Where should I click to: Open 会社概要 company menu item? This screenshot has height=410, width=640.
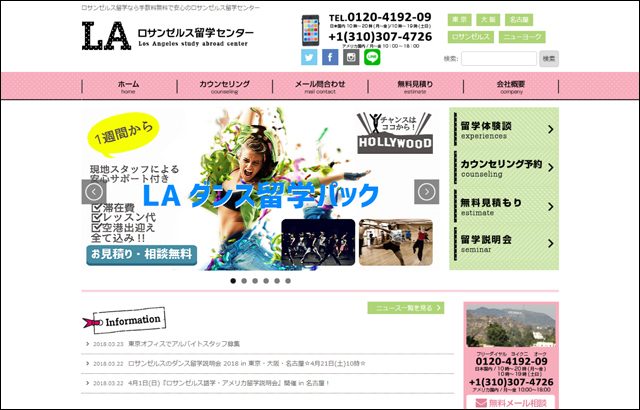(512, 88)
